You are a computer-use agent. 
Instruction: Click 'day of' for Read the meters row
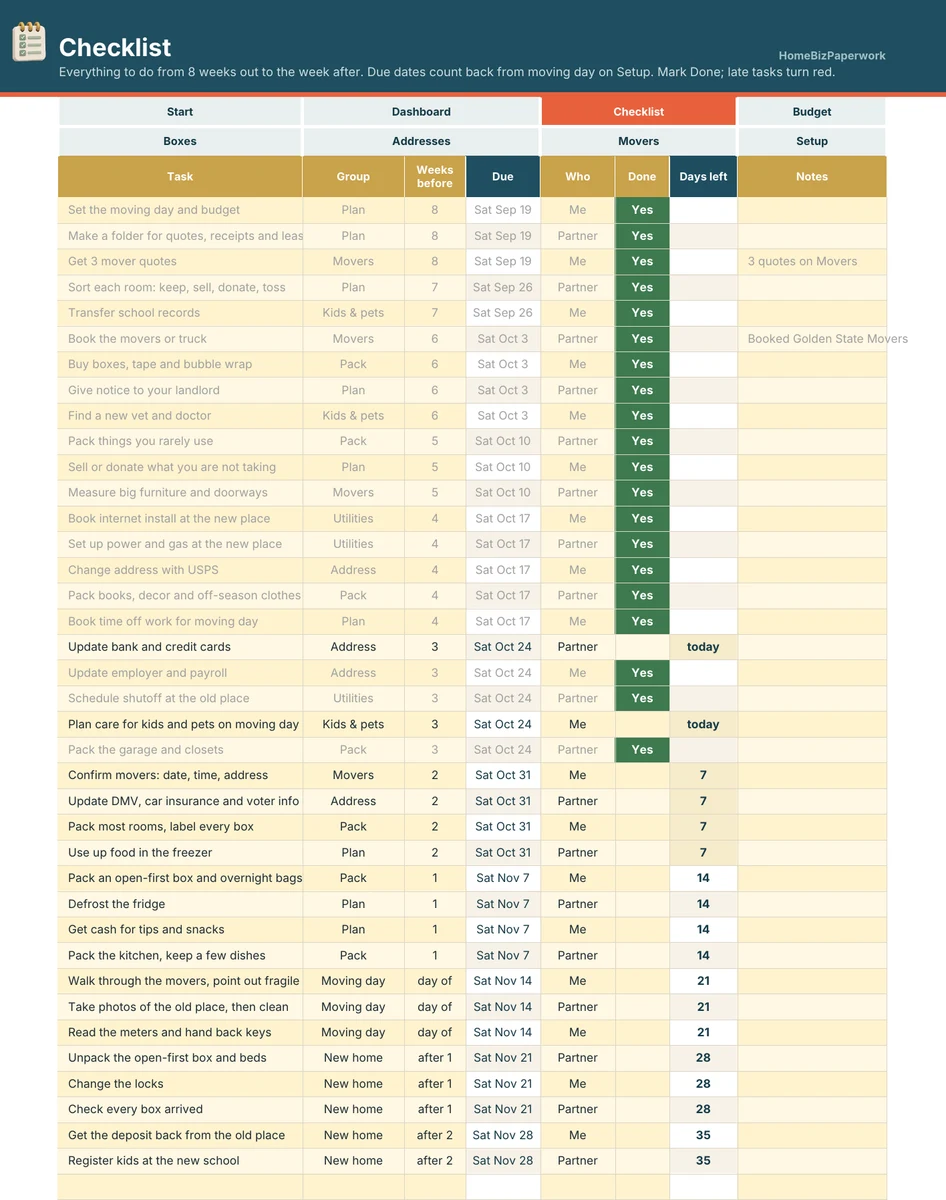(435, 1032)
